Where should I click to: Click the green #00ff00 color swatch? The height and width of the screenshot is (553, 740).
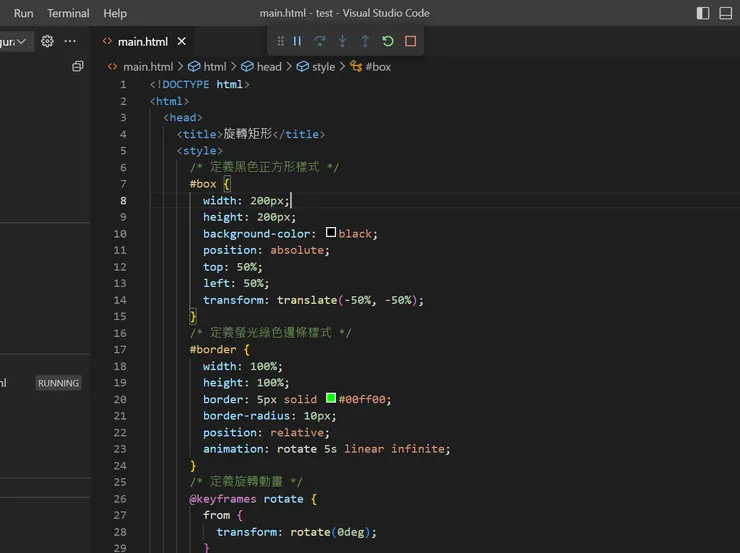pyautogui.click(x=330, y=399)
